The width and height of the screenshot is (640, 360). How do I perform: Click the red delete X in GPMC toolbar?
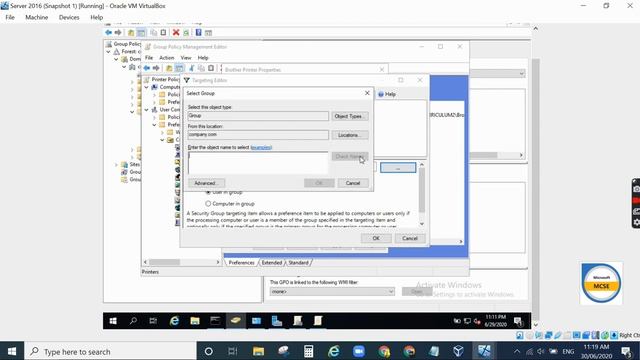pyautogui.click(x=176, y=33)
